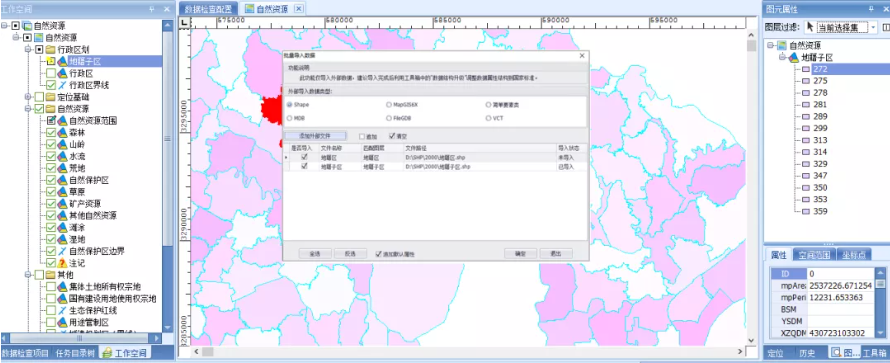Click the 水流 layer icon
The height and width of the screenshot is (363, 890).
click(62, 156)
